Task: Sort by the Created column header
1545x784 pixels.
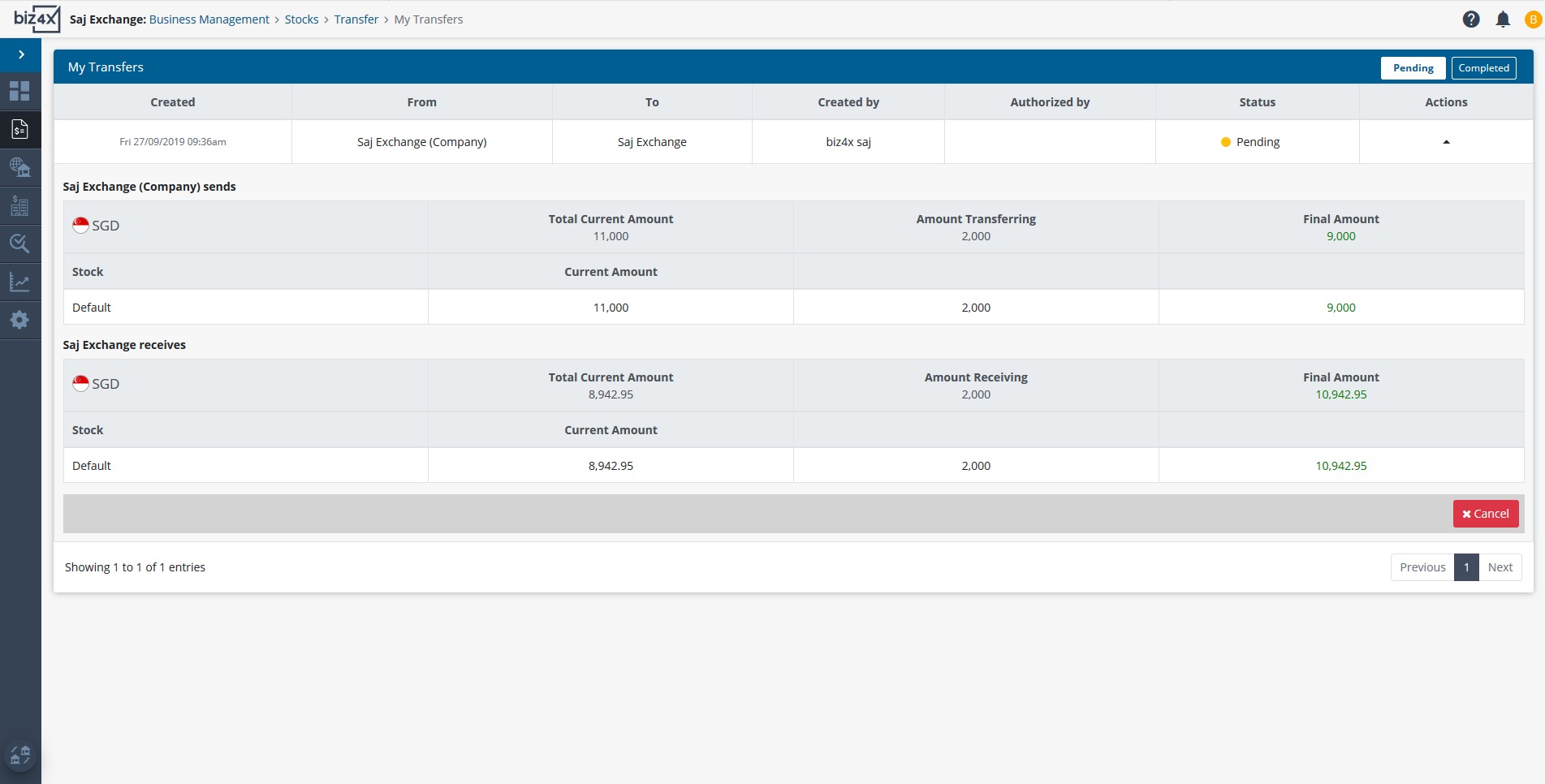Action: click(173, 102)
